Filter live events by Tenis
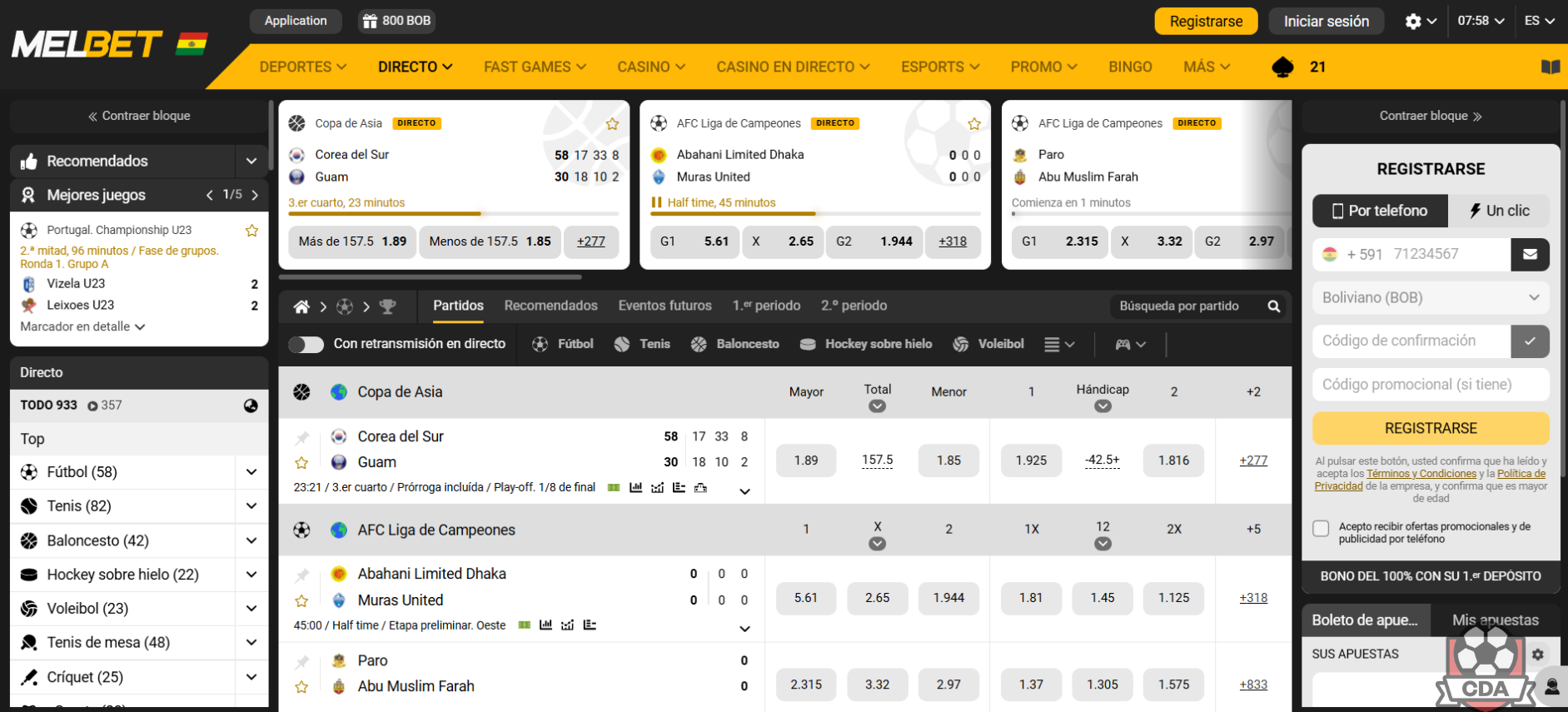This screenshot has height=712, width=1568. point(642,344)
